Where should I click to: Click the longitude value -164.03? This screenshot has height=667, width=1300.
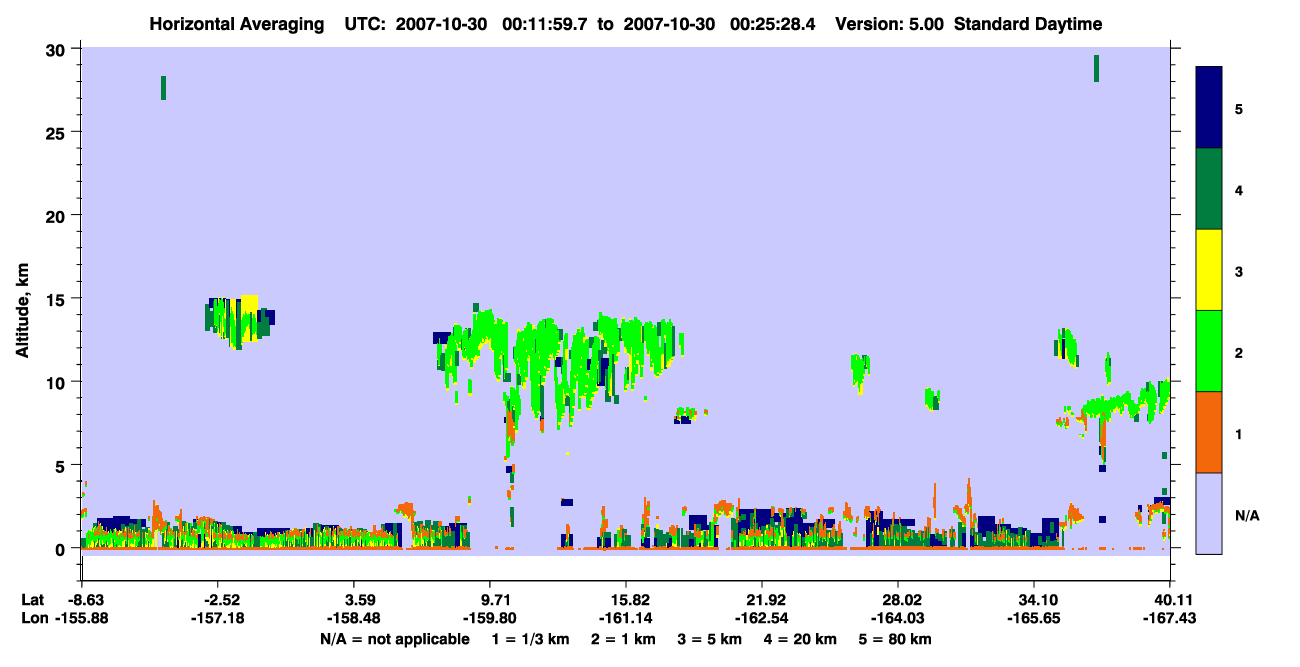coord(898,619)
